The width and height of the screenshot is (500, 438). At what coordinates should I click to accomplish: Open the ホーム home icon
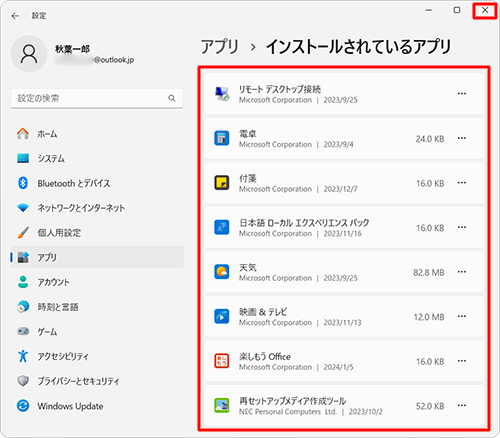pyautogui.click(x=23, y=134)
